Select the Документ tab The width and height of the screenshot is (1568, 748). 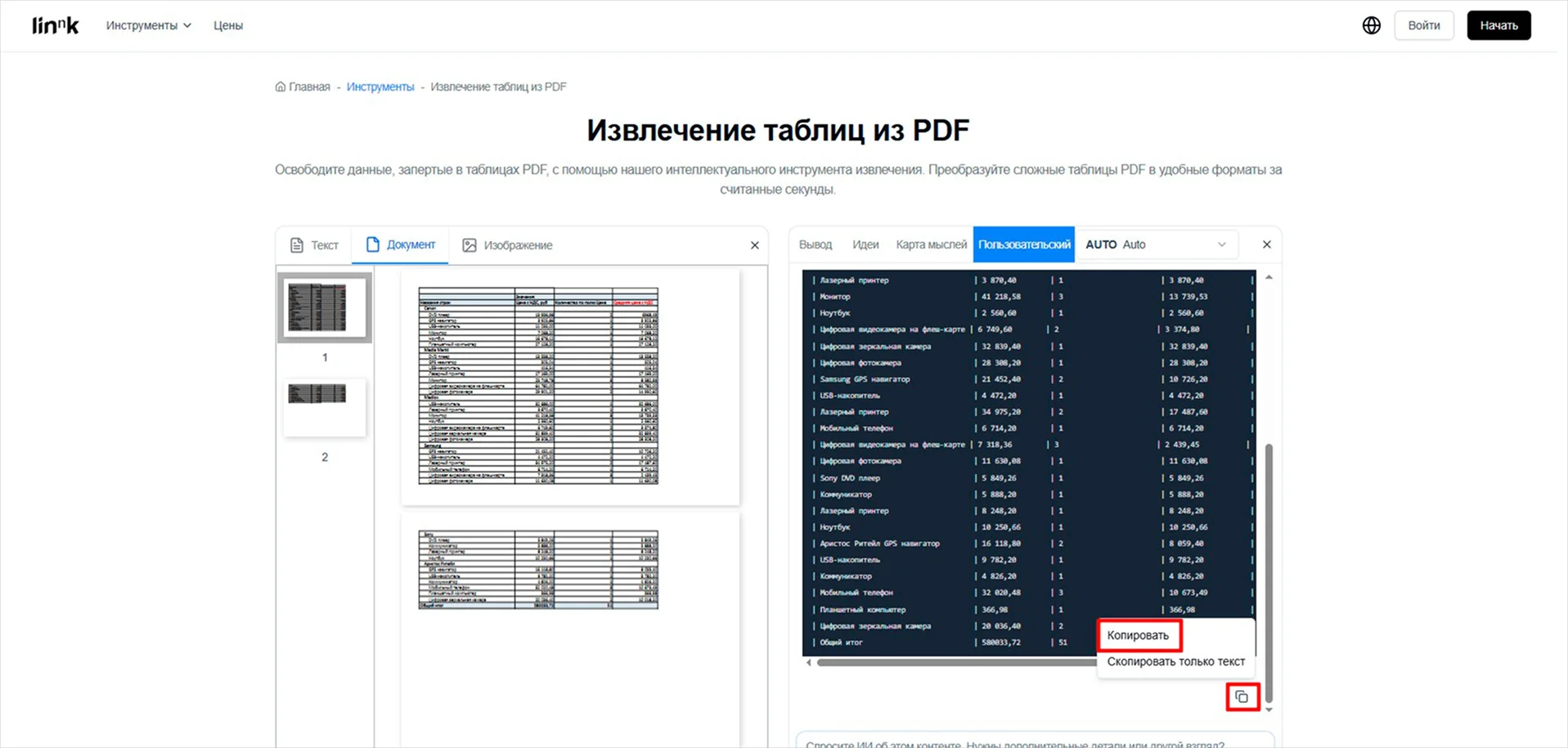click(x=401, y=244)
